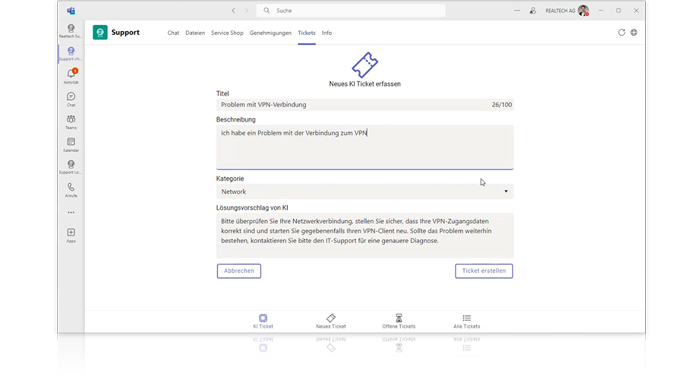Click into the Beschreibung text area
This screenshot has width=700, height=379.
[365, 147]
